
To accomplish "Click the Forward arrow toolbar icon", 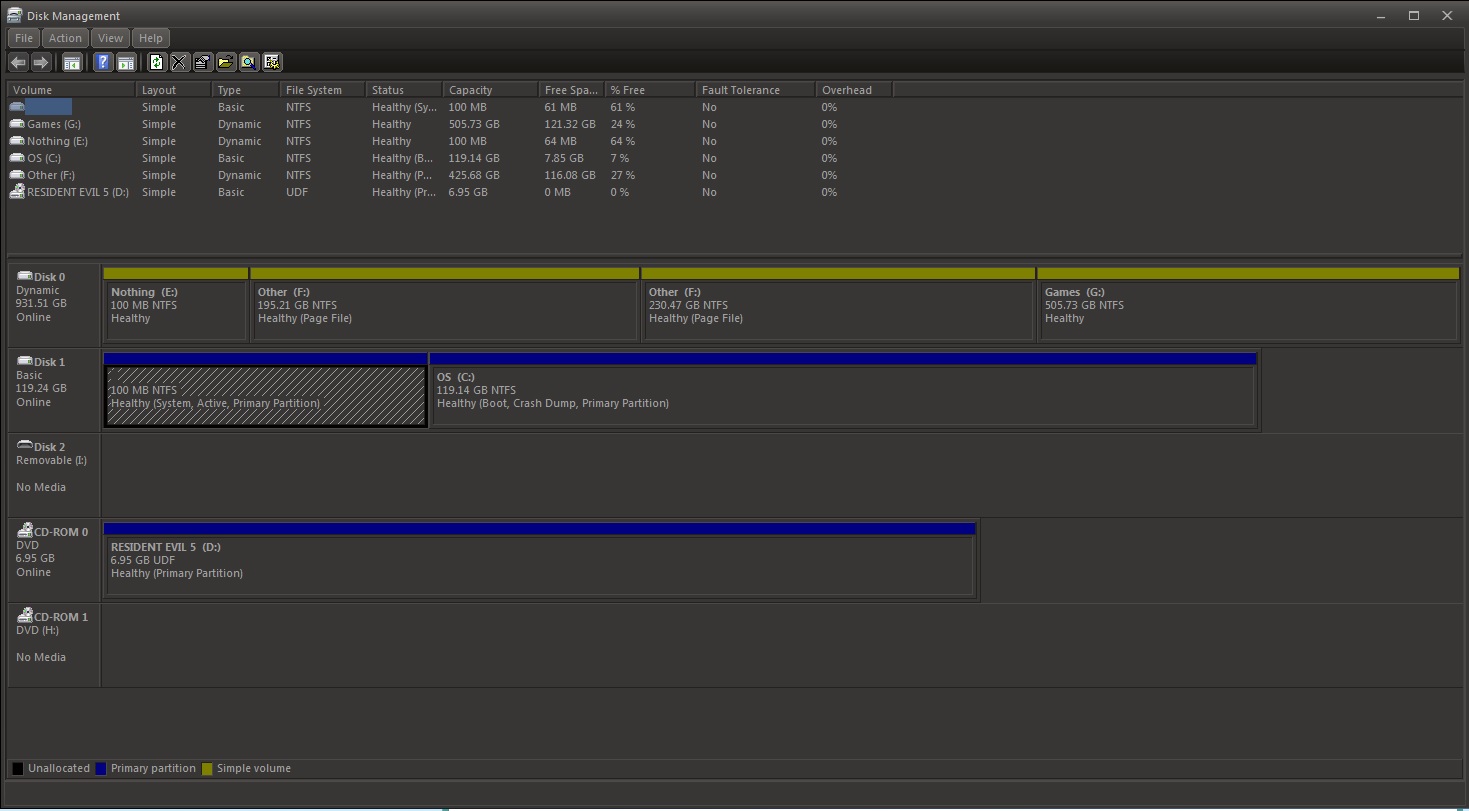I will click(41, 63).
